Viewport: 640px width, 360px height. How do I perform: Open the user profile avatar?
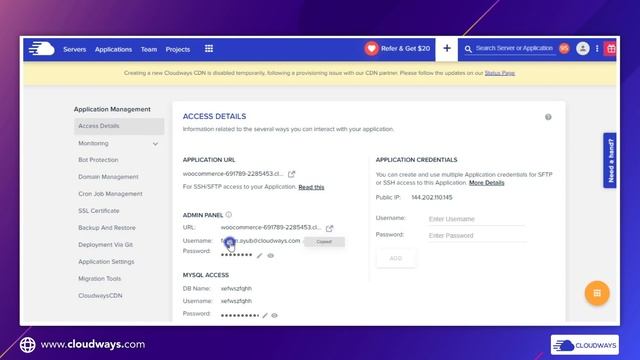point(582,49)
